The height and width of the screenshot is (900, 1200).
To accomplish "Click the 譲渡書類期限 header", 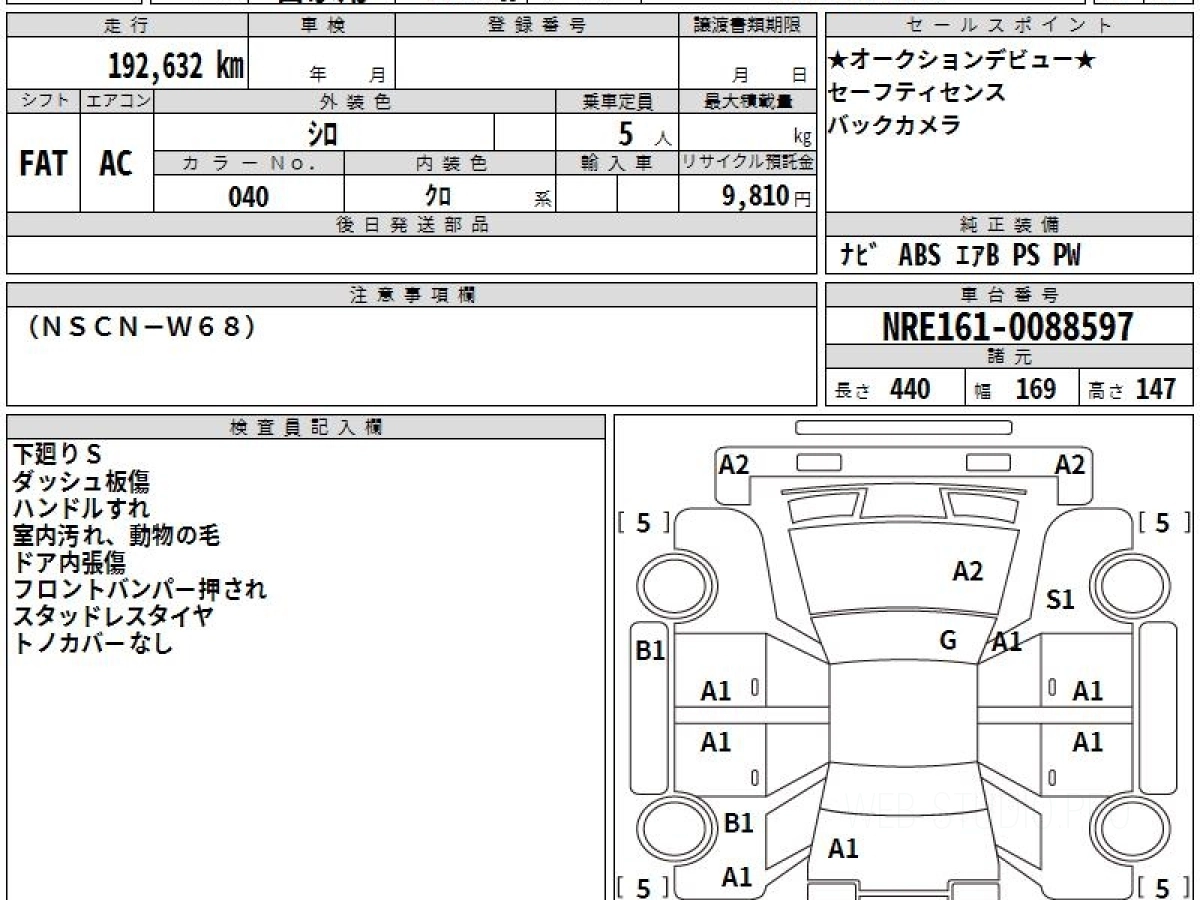I will [747, 26].
